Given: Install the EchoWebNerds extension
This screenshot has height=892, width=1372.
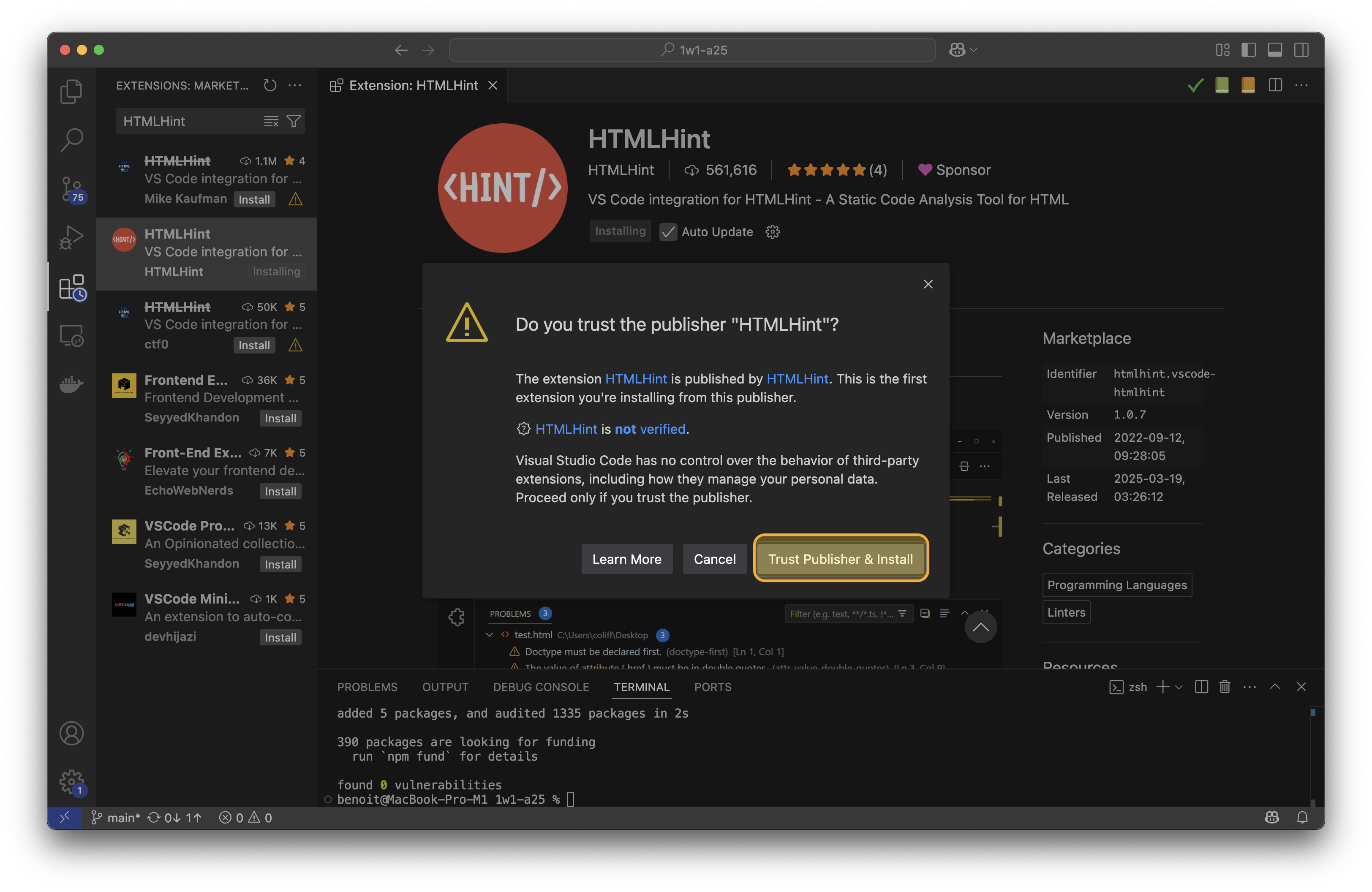Looking at the screenshot, I should [x=281, y=492].
